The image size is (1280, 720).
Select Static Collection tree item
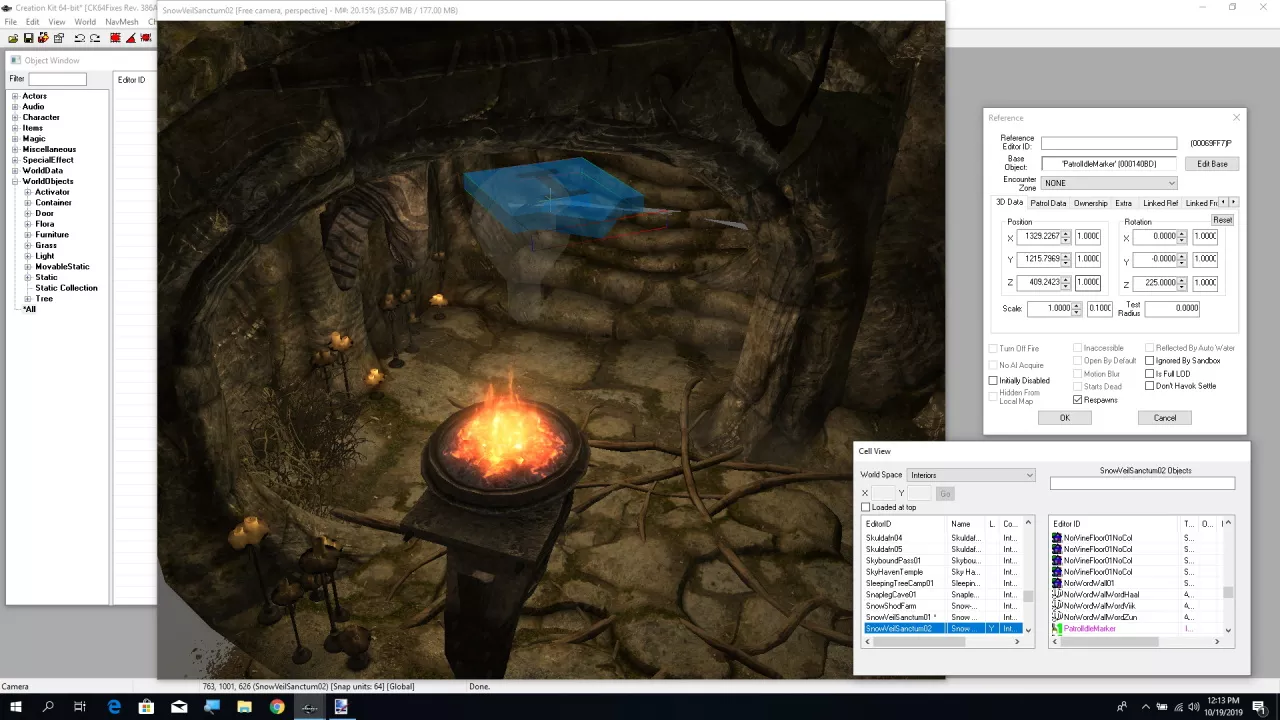tap(66, 288)
